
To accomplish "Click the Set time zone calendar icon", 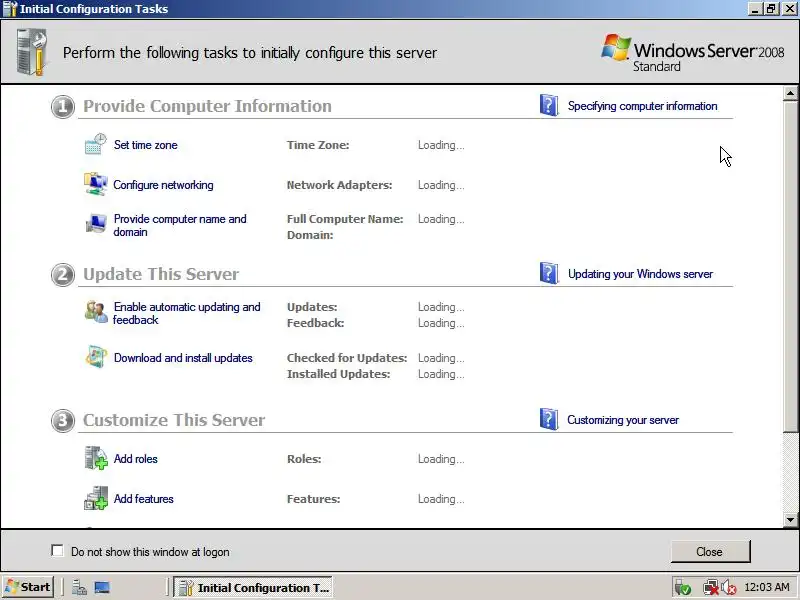I will 95,144.
